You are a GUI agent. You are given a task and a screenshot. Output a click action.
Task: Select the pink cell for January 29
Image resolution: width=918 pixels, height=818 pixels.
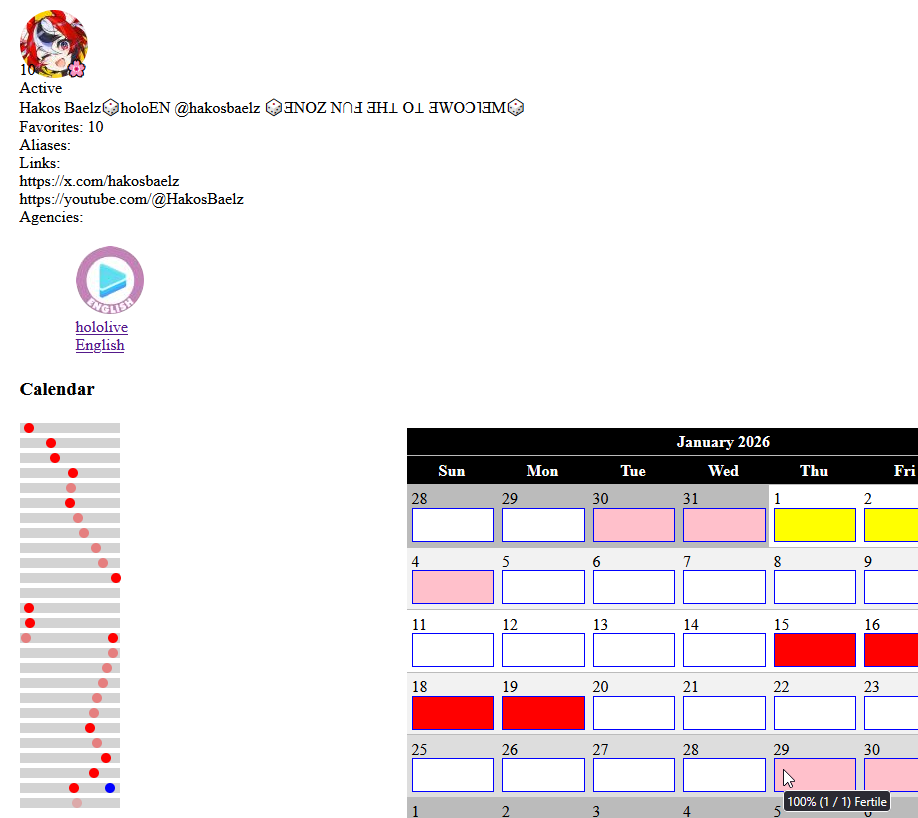[815, 775]
